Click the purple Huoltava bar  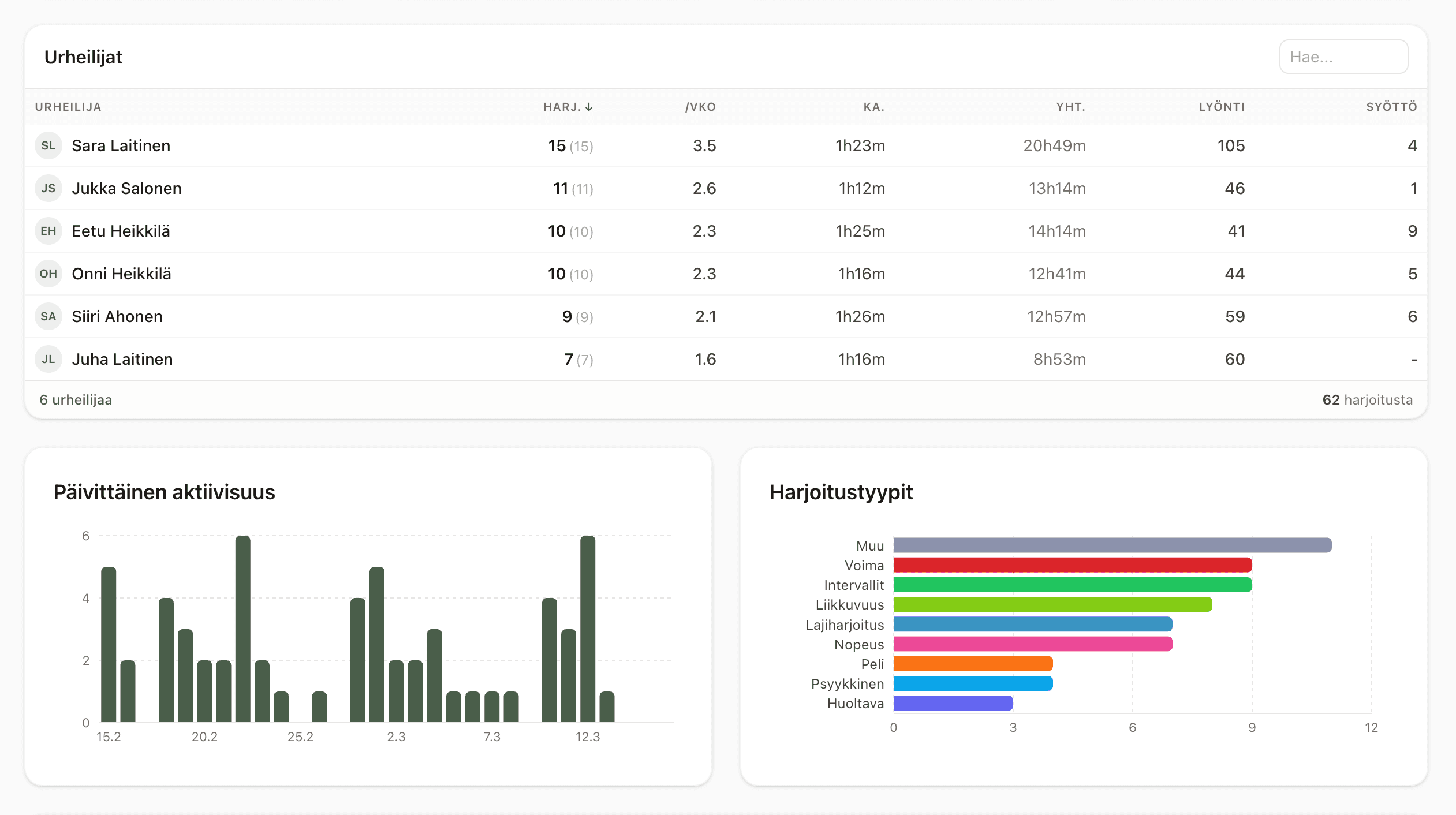click(x=953, y=703)
